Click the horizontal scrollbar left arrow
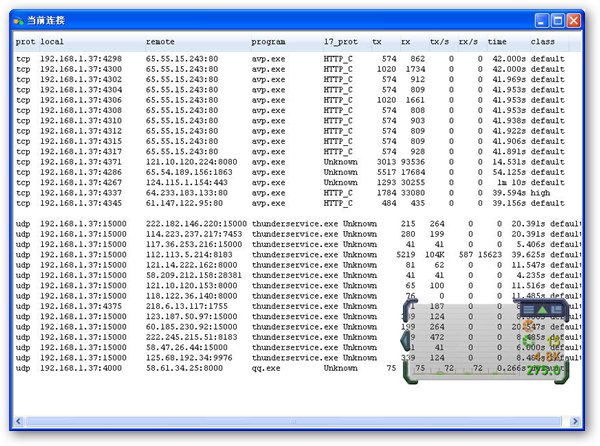This screenshot has height=446, width=600. pyautogui.click(x=19, y=421)
